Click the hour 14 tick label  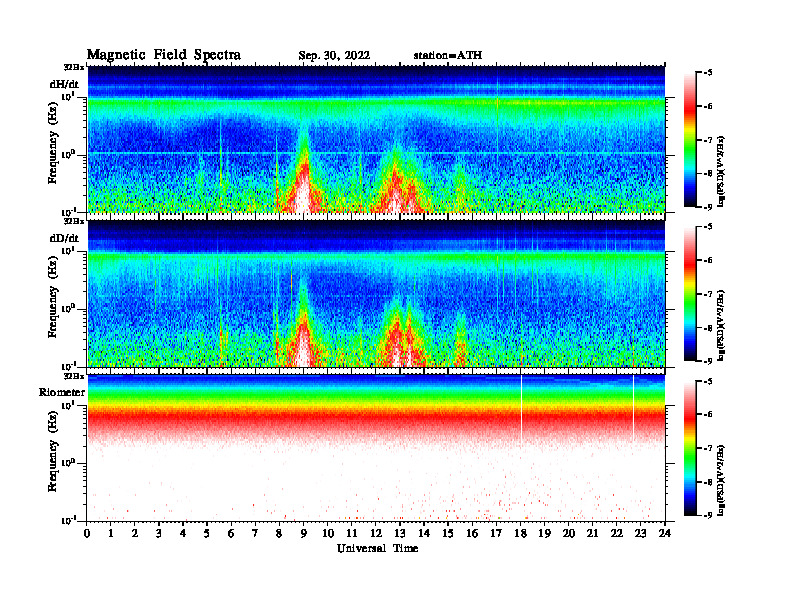(424, 534)
